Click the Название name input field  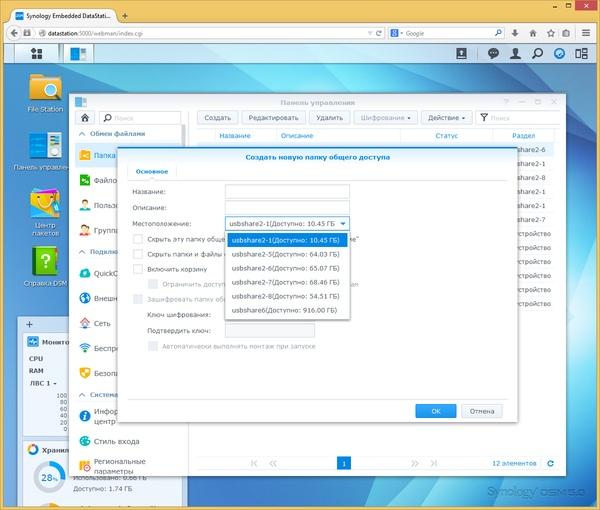pos(287,191)
